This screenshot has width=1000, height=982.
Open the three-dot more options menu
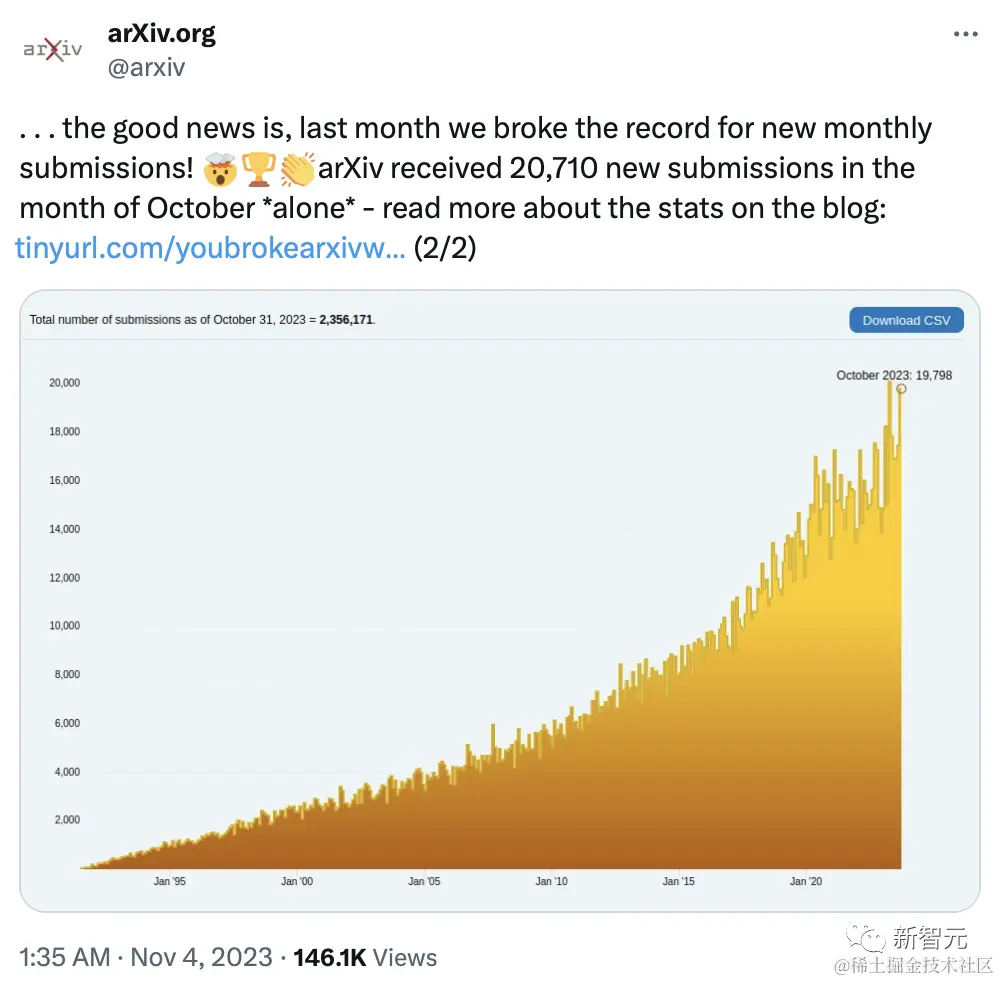pos(966,33)
